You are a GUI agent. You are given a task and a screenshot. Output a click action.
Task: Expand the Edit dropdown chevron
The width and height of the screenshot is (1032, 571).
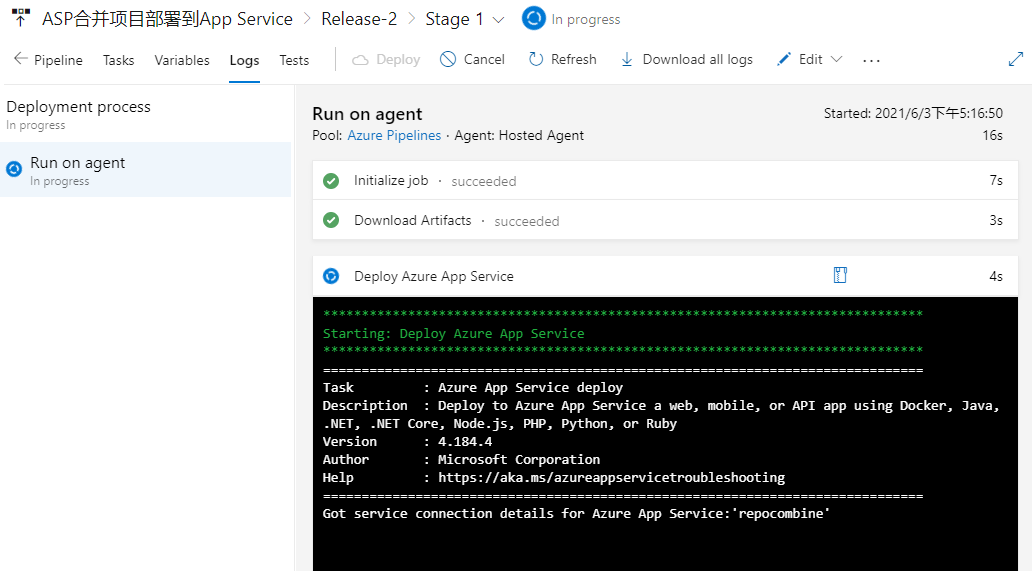pyautogui.click(x=836, y=59)
